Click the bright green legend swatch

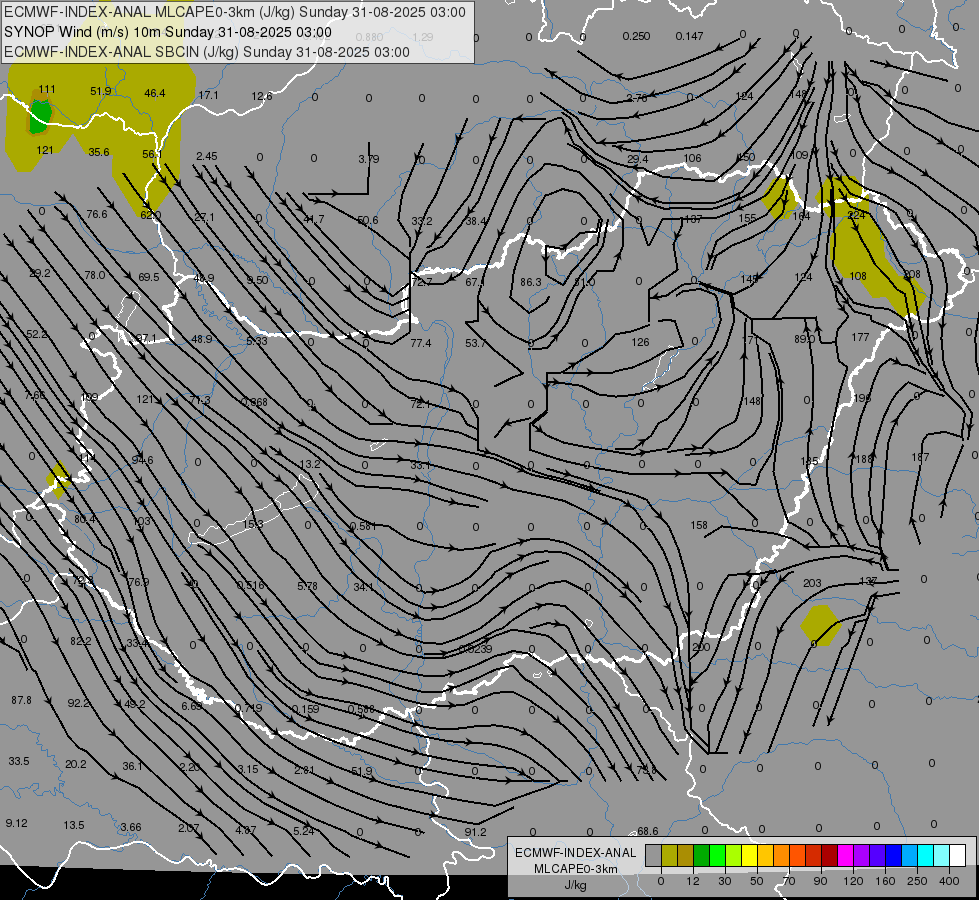click(x=717, y=855)
